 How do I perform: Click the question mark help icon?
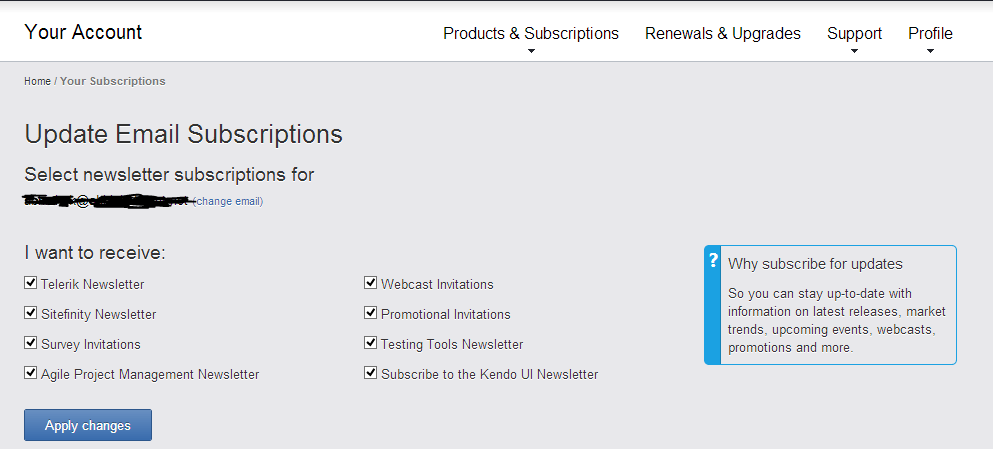click(713, 261)
